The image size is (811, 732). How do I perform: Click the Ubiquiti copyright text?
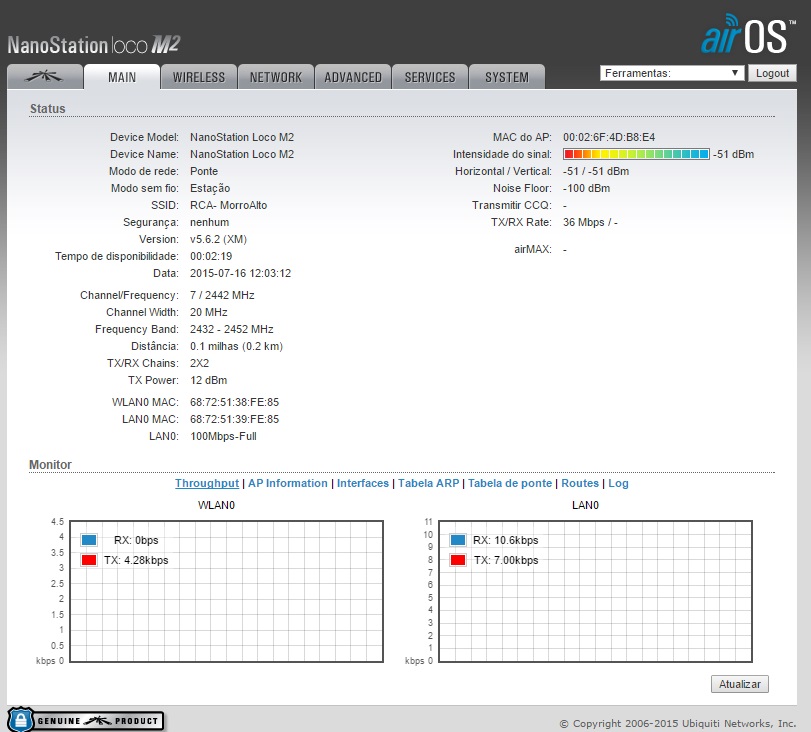pyautogui.click(x=678, y=723)
